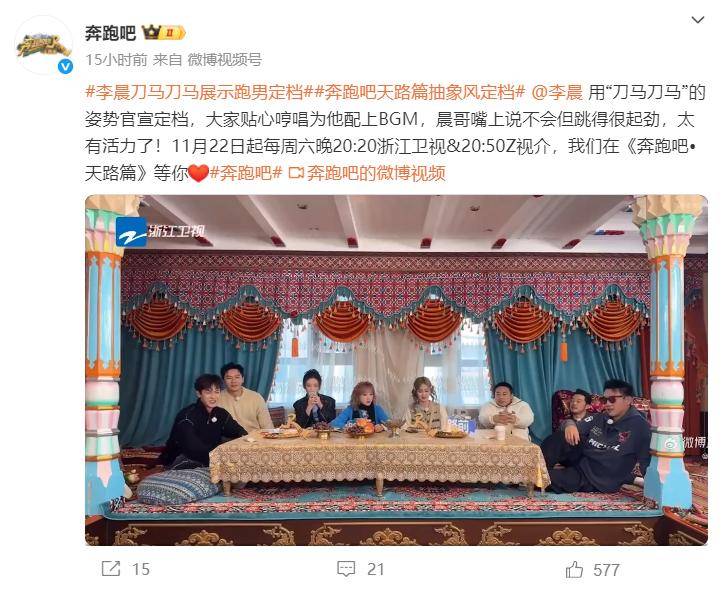The width and height of the screenshot is (722, 590).
Task: Open the @李晨 mention link
Action: [x=557, y=92]
